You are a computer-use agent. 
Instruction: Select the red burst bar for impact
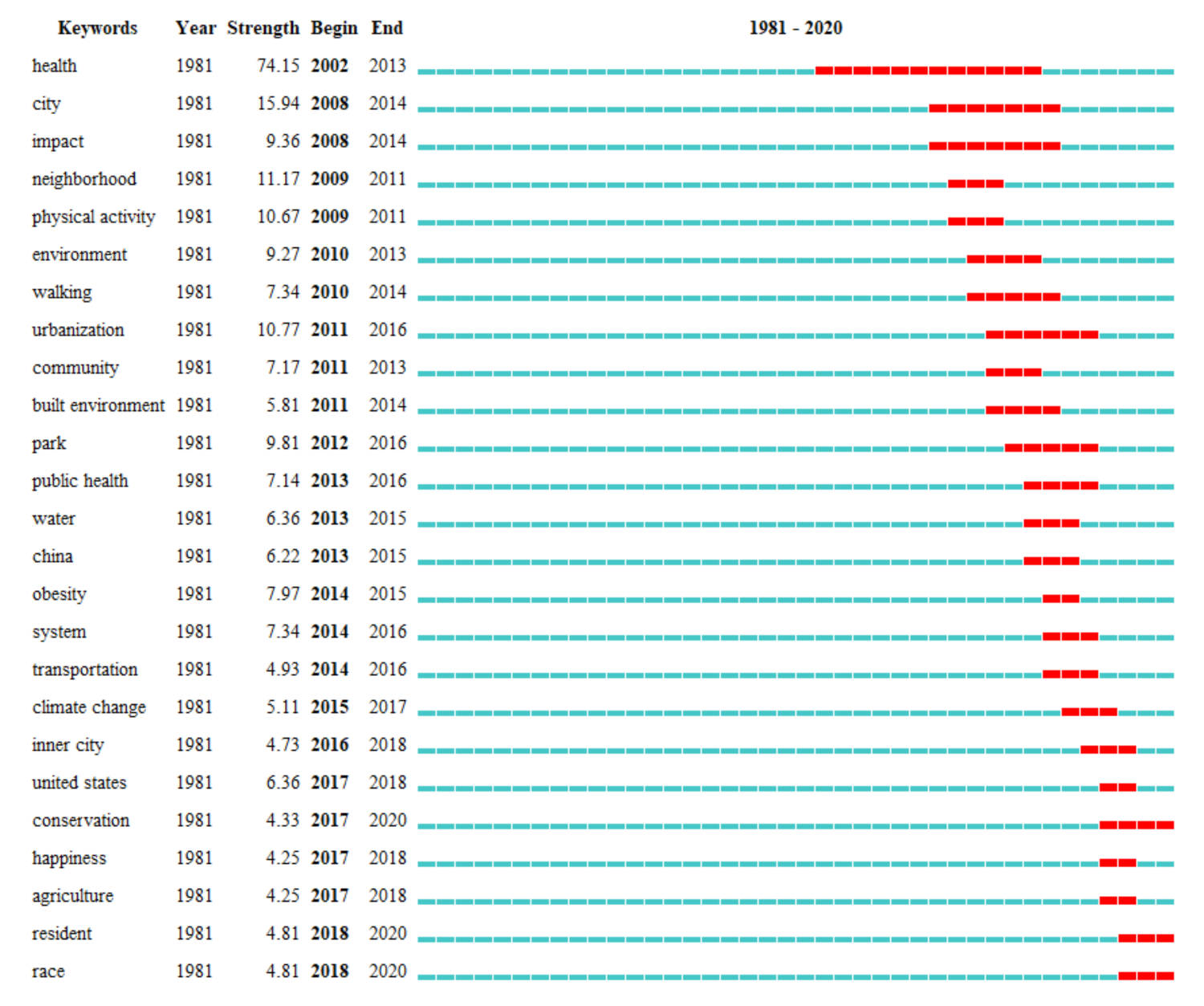(x=995, y=146)
